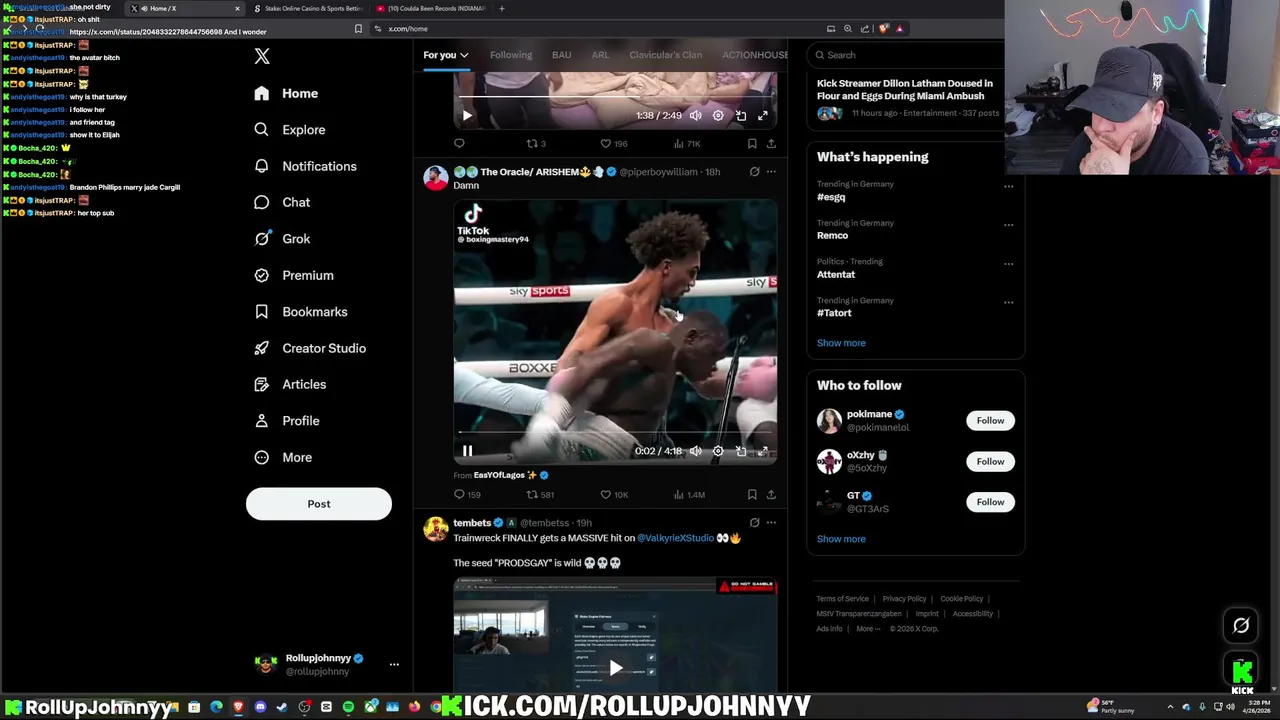Bookmark The Oracle boxing post
Viewport: 1280px width, 720px height.
click(752, 495)
